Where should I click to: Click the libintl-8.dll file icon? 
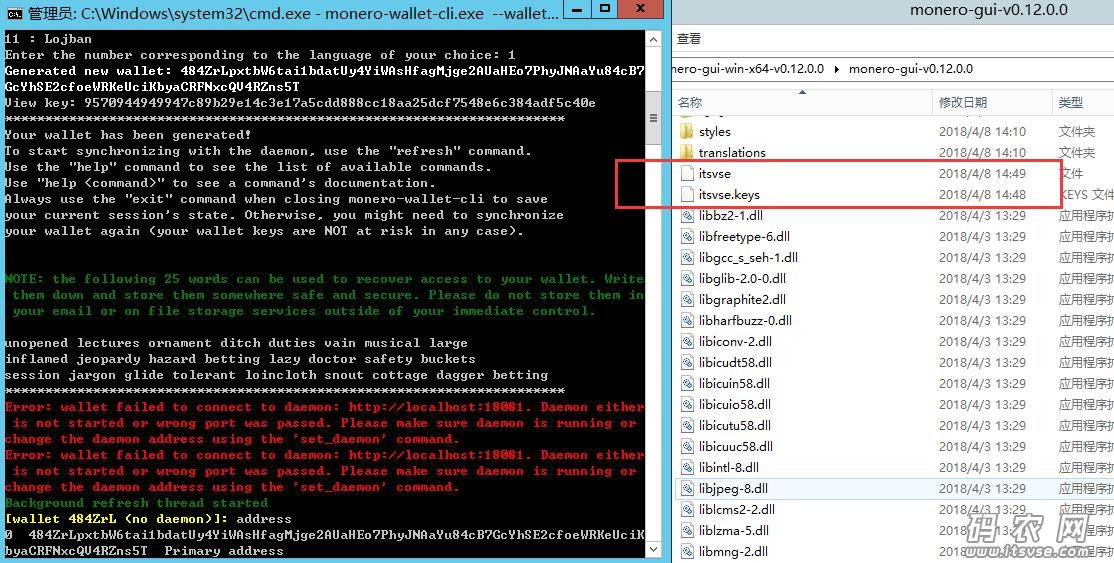686,467
